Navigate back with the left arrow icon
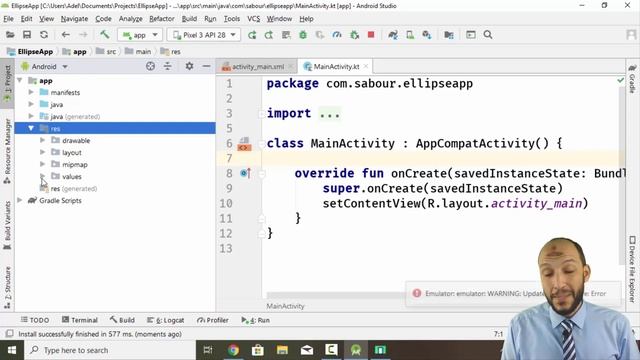The height and width of the screenshot is (360, 640). click(65, 35)
